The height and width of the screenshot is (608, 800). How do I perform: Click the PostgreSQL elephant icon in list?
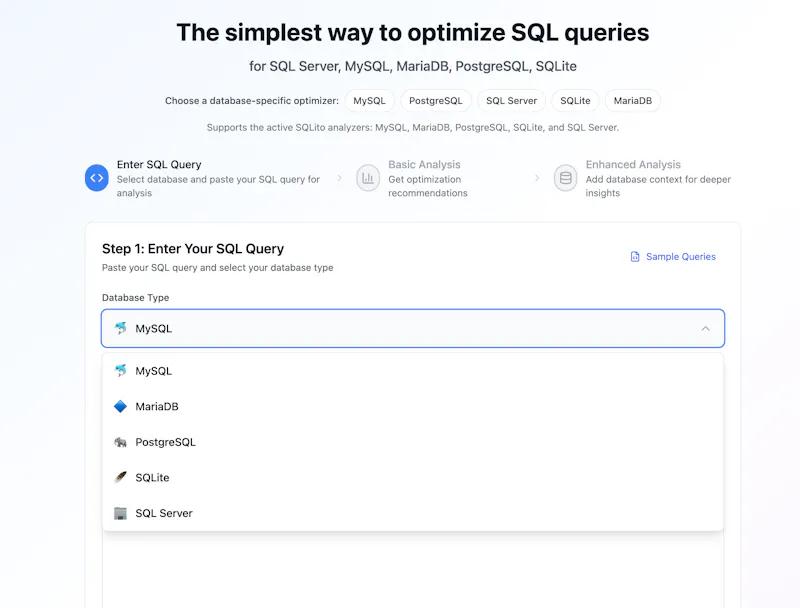[120, 442]
